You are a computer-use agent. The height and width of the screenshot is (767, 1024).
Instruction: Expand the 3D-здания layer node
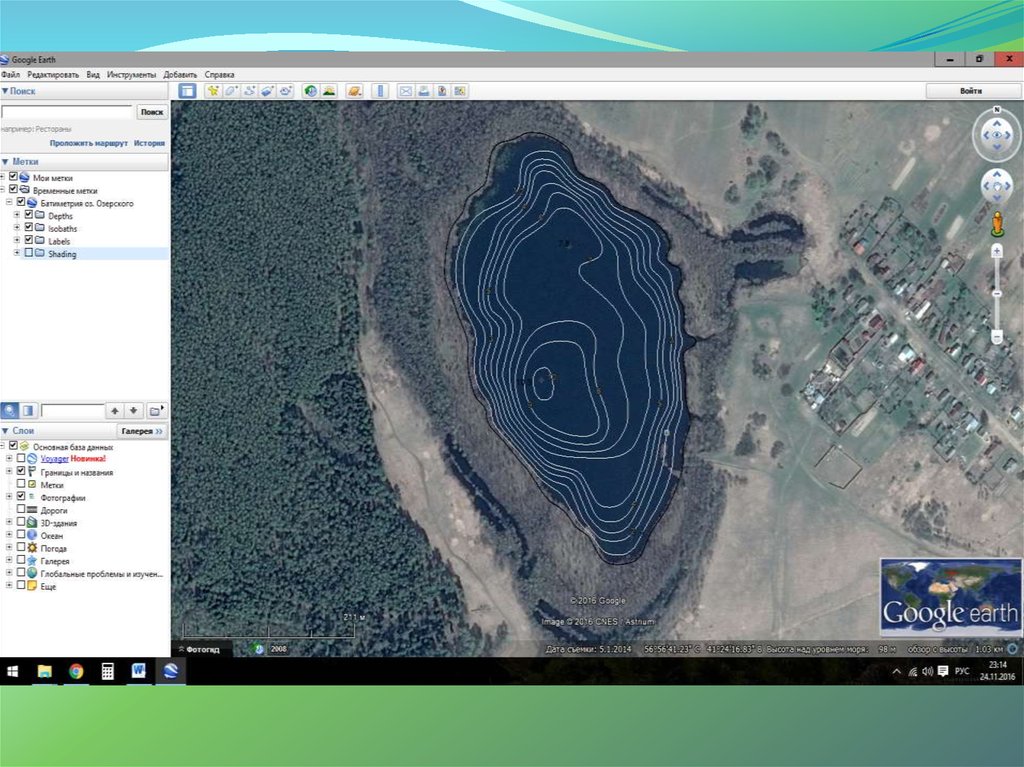pyautogui.click(x=9, y=523)
